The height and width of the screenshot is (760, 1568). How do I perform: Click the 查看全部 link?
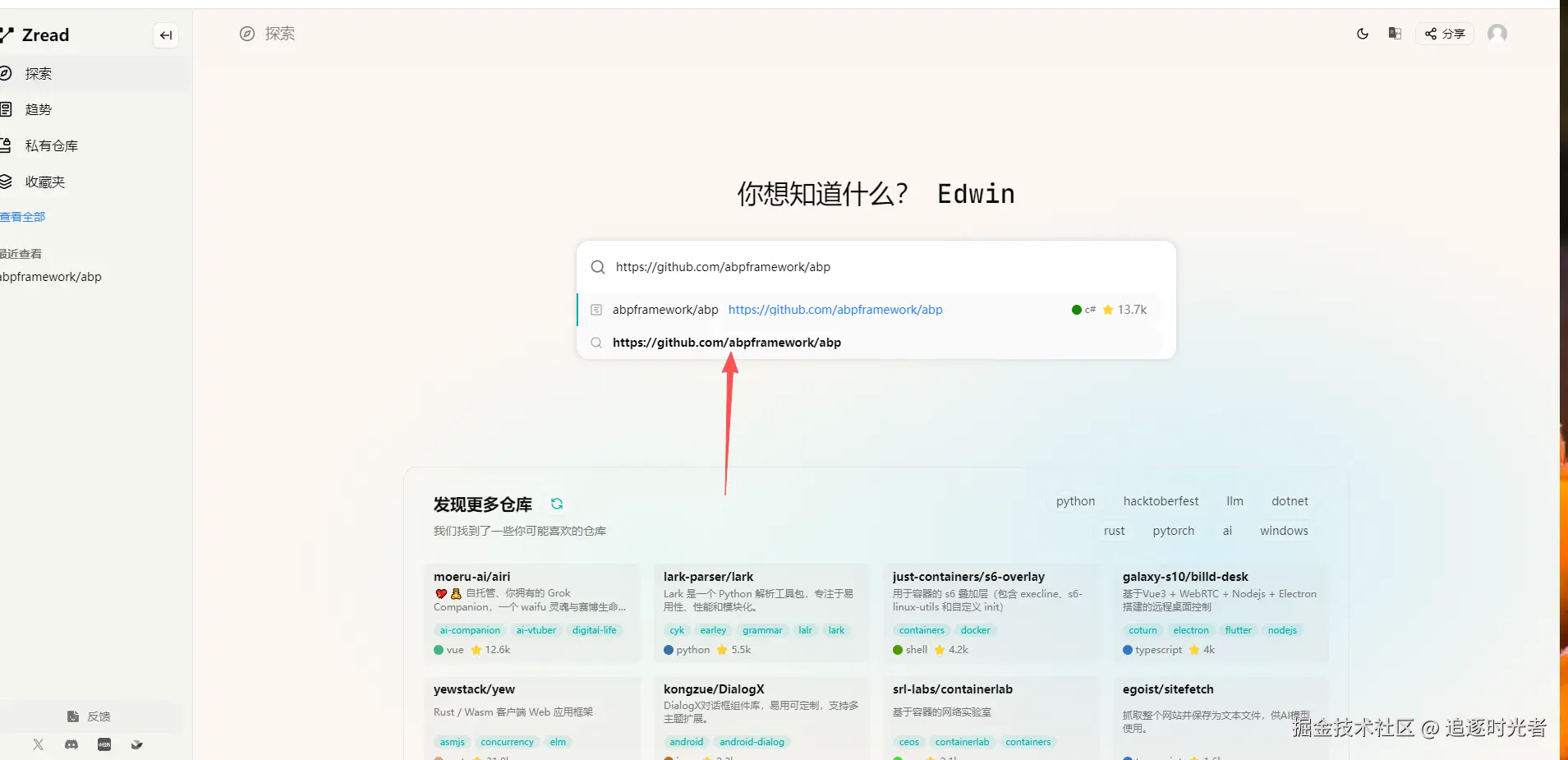(x=23, y=217)
